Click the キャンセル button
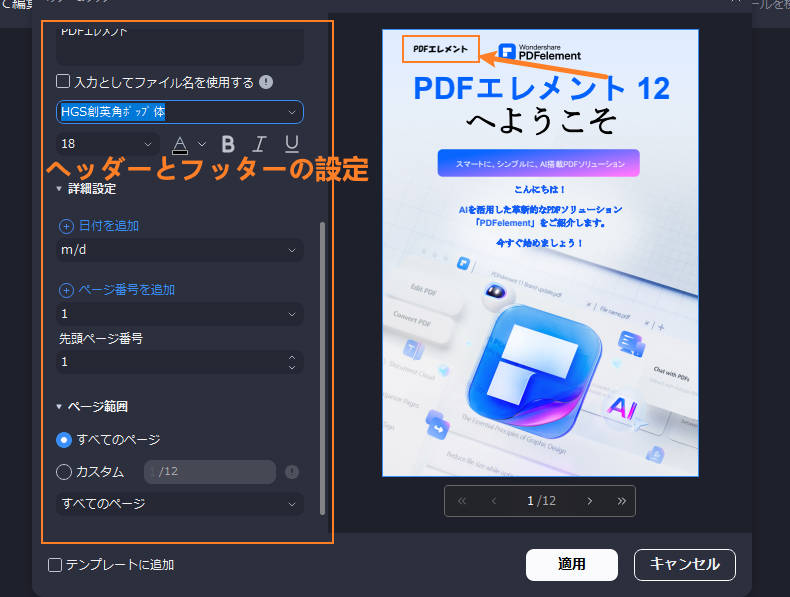Image resolution: width=790 pixels, height=597 pixels. point(685,564)
